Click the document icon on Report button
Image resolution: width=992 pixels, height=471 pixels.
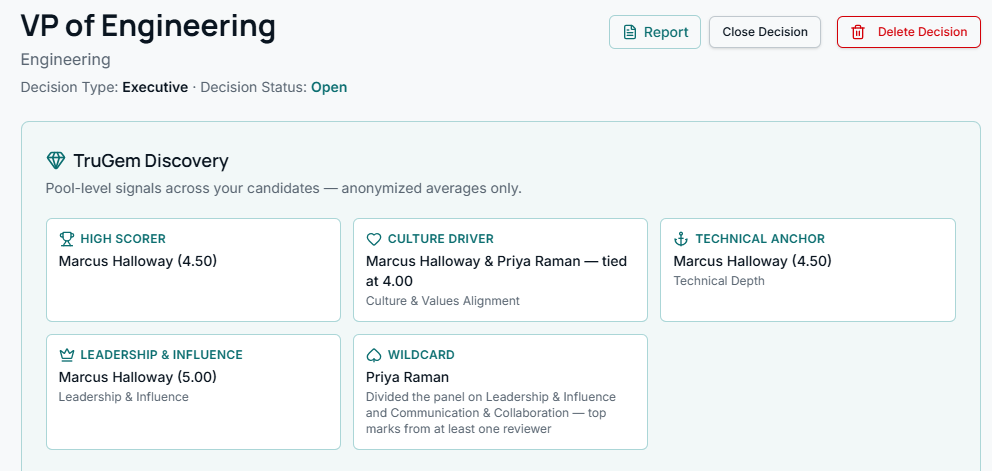pos(629,32)
